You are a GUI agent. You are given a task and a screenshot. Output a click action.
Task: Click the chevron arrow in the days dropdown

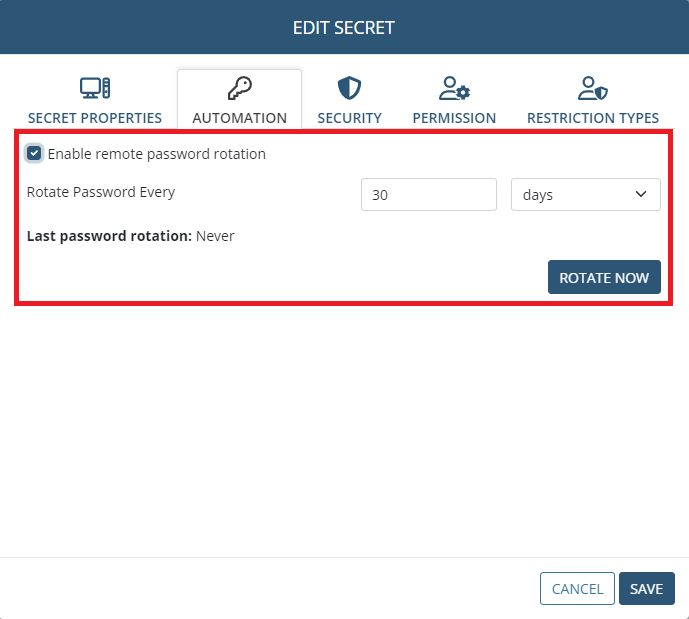(x=641, y=195)
